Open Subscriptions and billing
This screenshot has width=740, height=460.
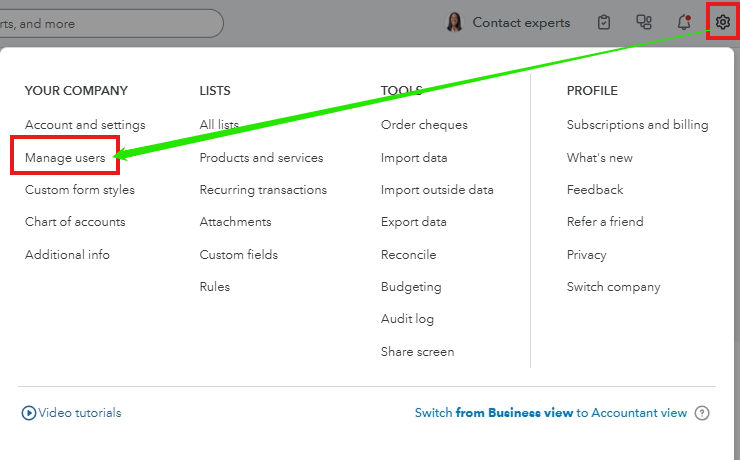pos(637,125)
